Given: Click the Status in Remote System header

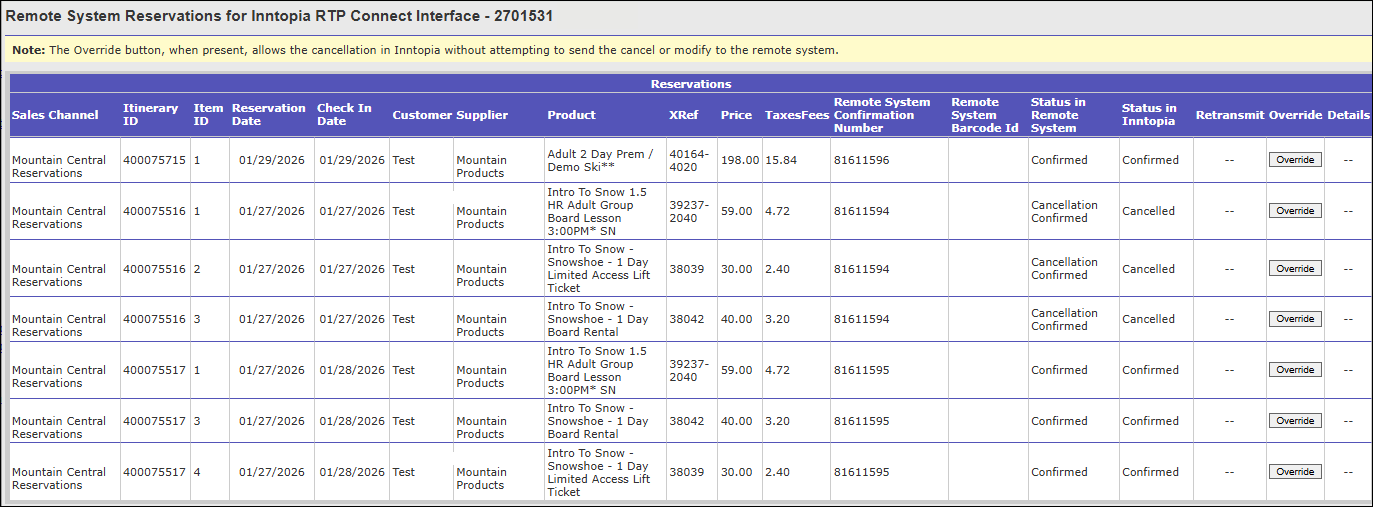Looking at the screenshot, I should pos(1058,115).
